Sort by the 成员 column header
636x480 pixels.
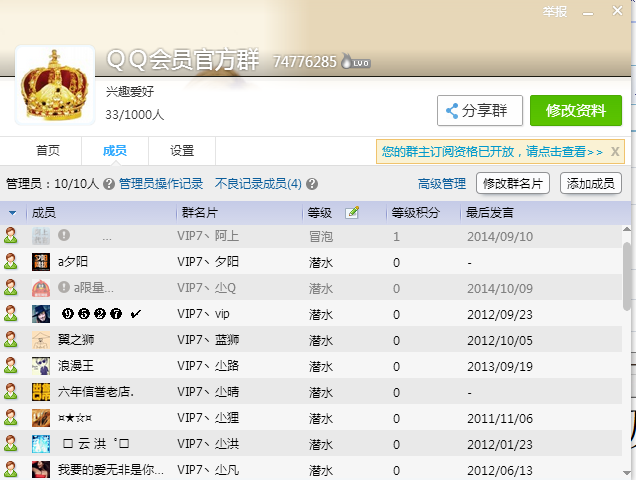click(43, 213)
